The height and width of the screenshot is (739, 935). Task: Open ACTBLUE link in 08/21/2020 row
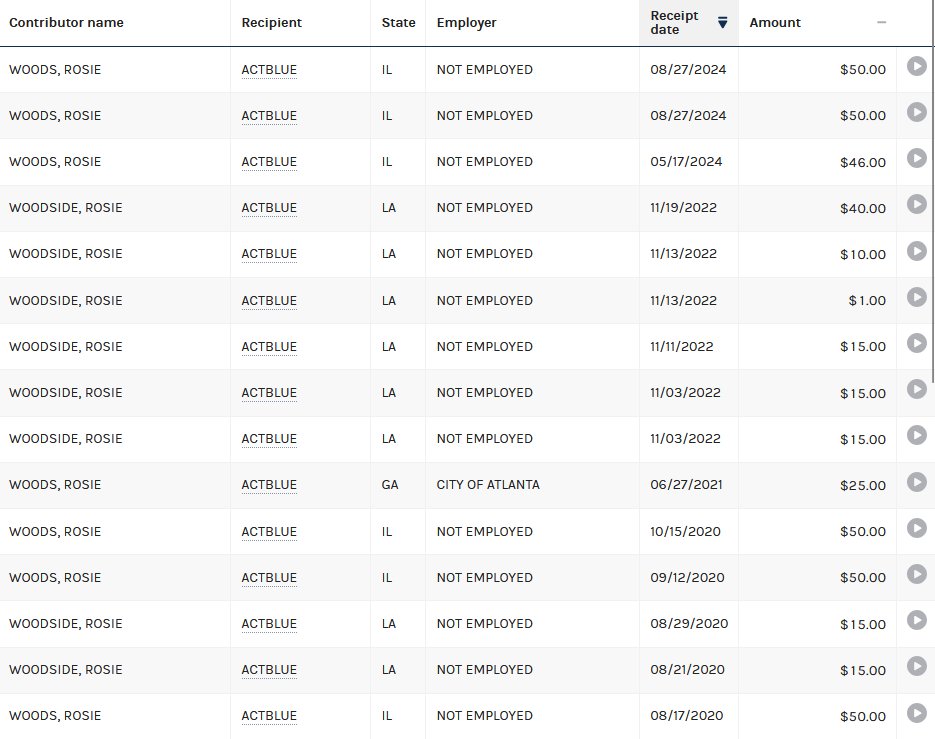pos(269,670)
